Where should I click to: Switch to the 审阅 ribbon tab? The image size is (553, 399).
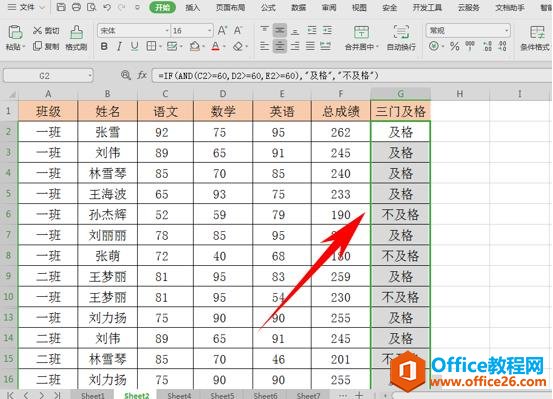click(x=329, y=7)
